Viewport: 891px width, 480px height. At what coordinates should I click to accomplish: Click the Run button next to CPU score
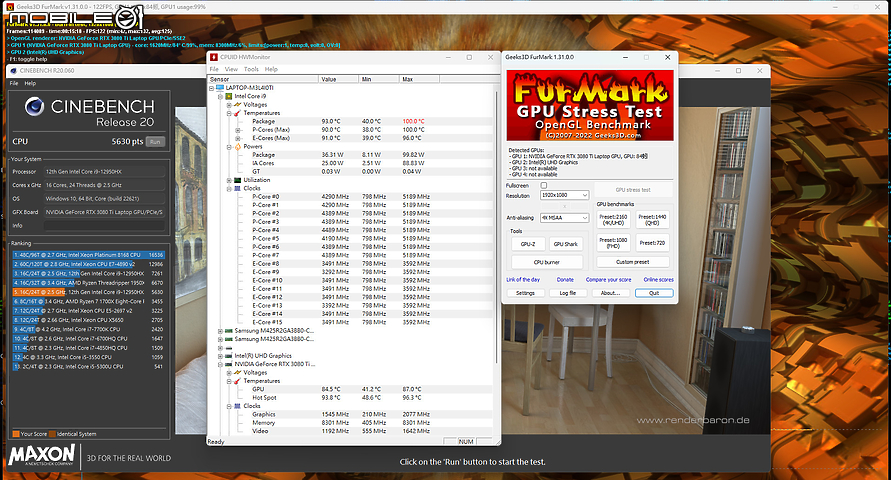coord(155,142)
